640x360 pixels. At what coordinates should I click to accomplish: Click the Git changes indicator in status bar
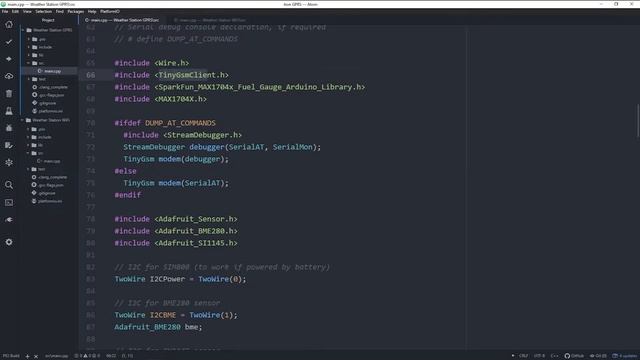[598, 356]
